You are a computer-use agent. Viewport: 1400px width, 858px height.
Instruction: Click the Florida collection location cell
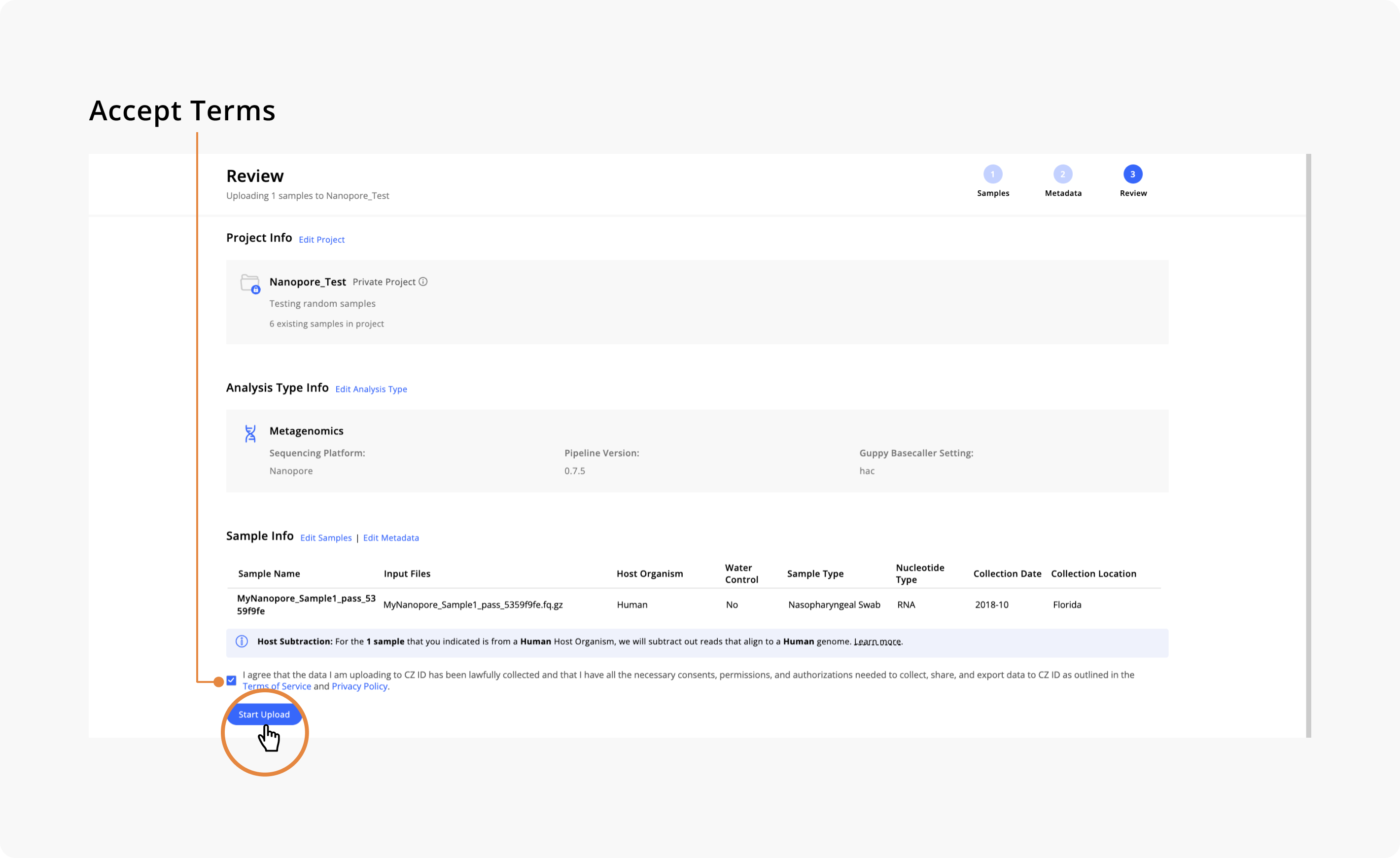[x=1066, y=605]
